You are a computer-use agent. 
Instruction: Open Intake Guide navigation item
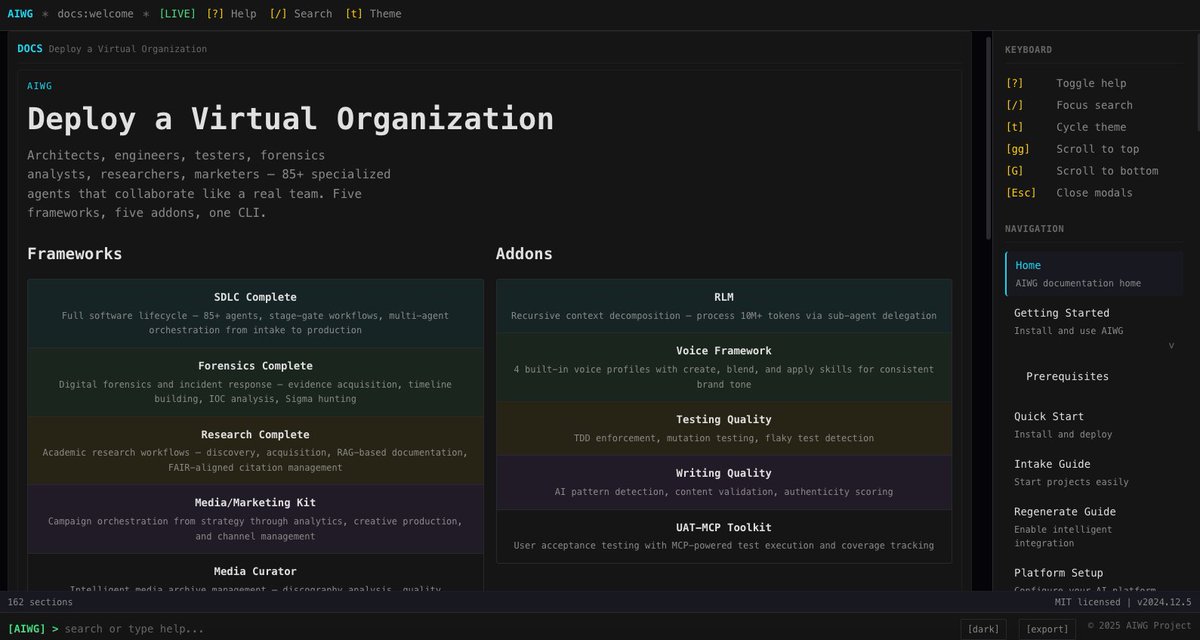coord(1094,472)
